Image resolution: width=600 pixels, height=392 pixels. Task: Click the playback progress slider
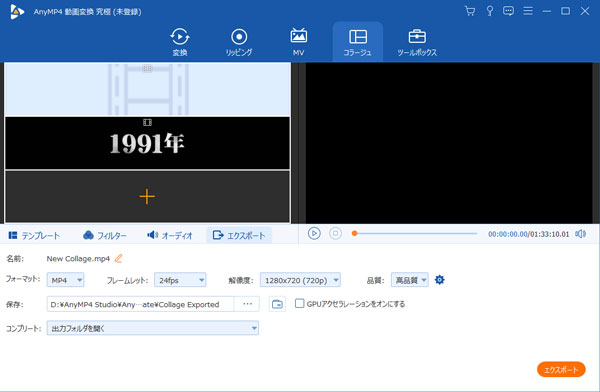pyautogui.click(x=415, y=233)
